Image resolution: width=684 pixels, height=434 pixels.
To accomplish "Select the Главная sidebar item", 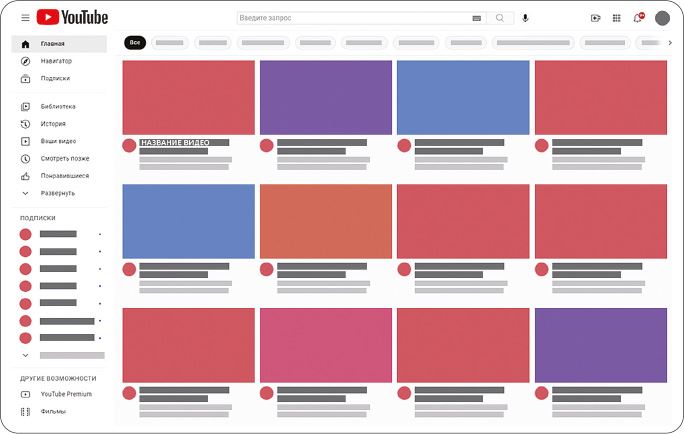I will pyautogui.click(x=52, y=44).
